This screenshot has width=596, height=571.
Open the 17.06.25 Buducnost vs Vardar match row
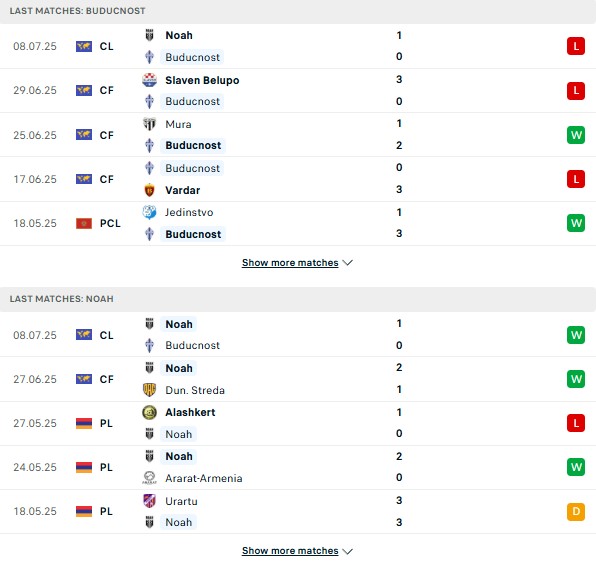point(298,179)
